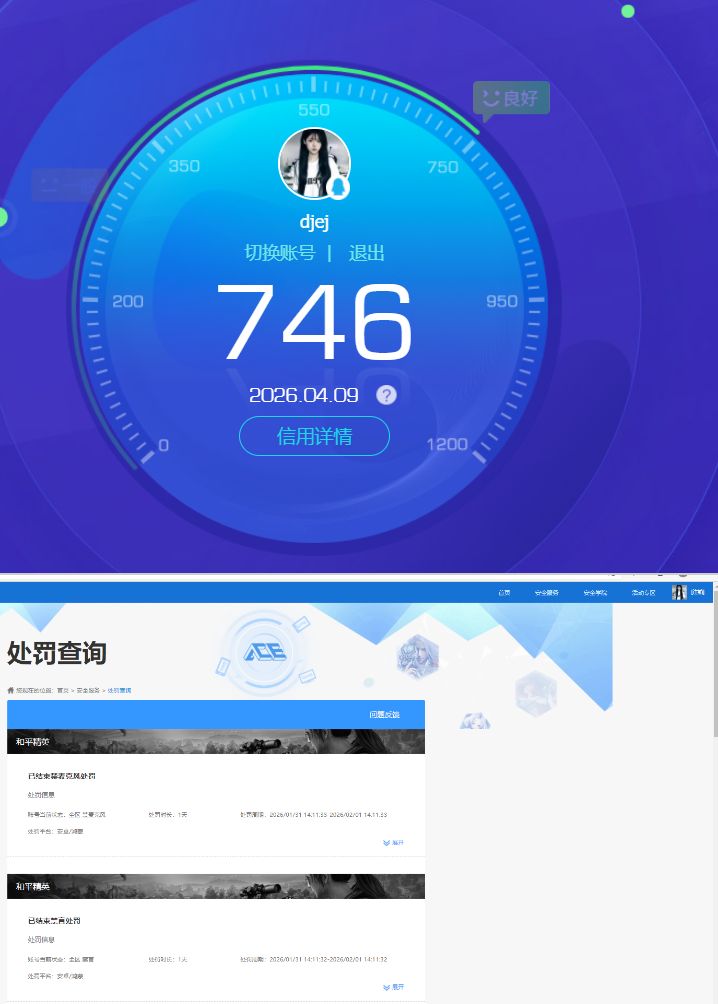The width and height of the screenshot is (718, 1004).
Task: Click the date 2026.04.09
Action: point(304,395)
